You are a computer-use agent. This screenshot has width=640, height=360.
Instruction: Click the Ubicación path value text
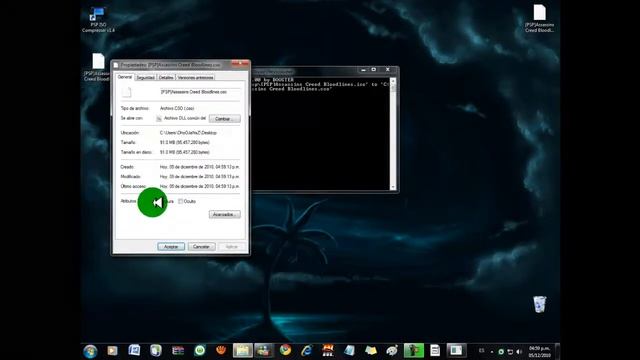click(x=188, y=133)
